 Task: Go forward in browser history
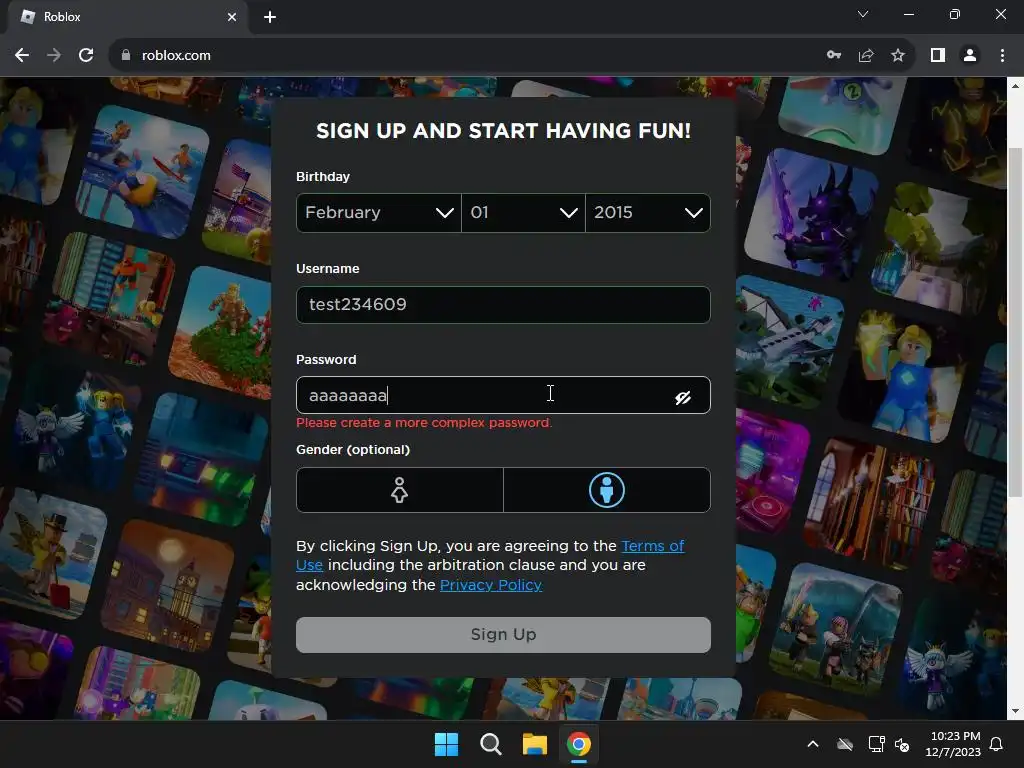pos(54,56)
